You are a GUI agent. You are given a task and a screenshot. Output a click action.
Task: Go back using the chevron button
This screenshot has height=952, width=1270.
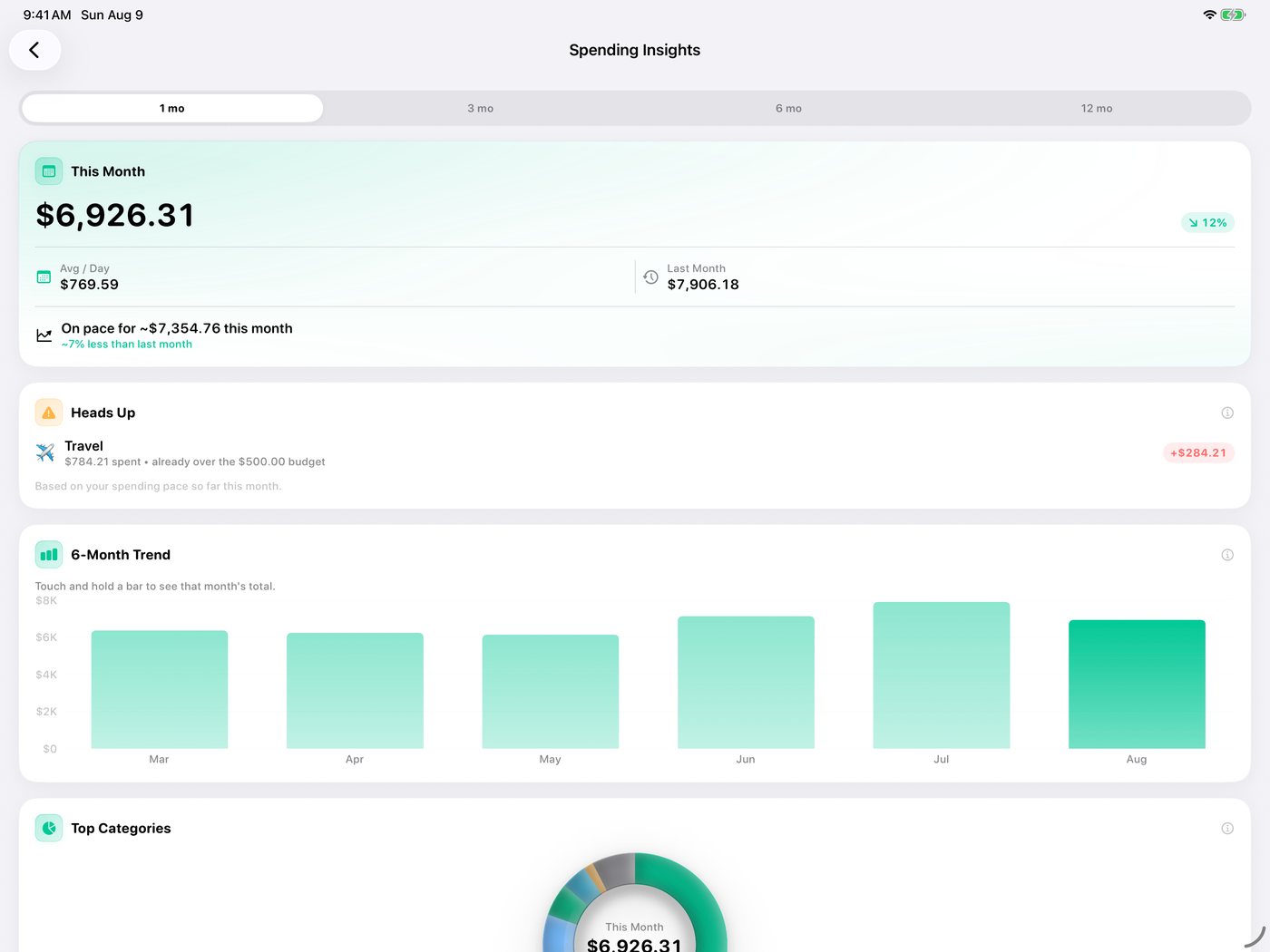coord(34,50)
